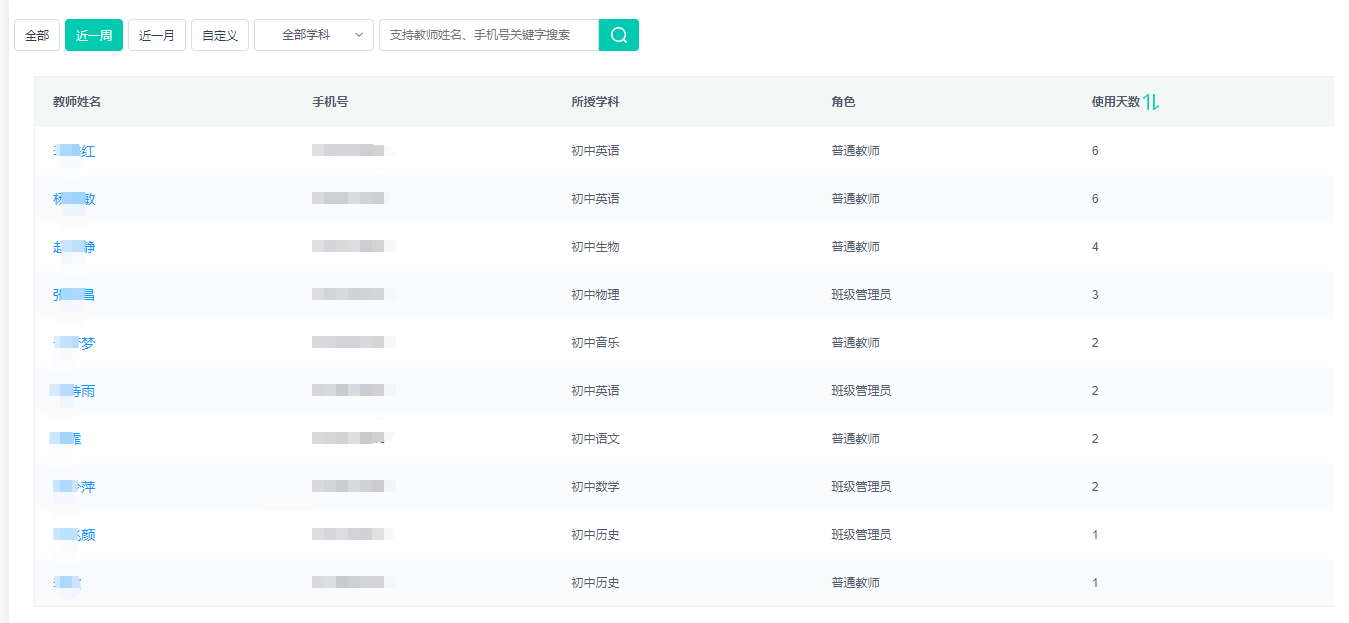Click the green magnifier search button

pos(618,35)
